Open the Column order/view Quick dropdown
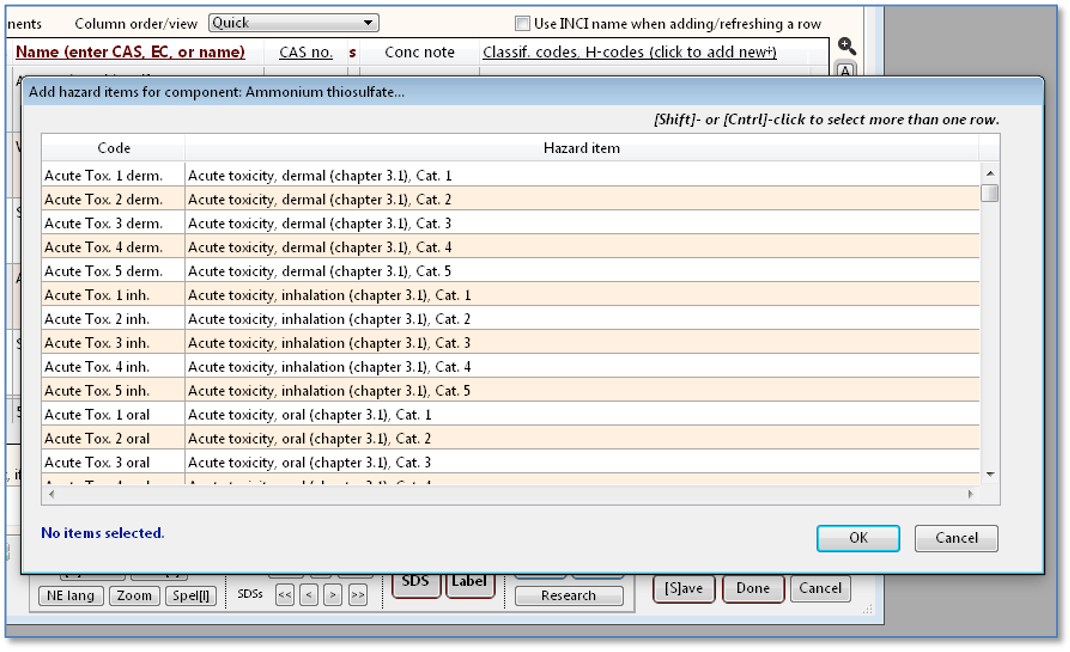This screenshot has height=652, width=1070. pyautogui.click(x=293, y=23)
